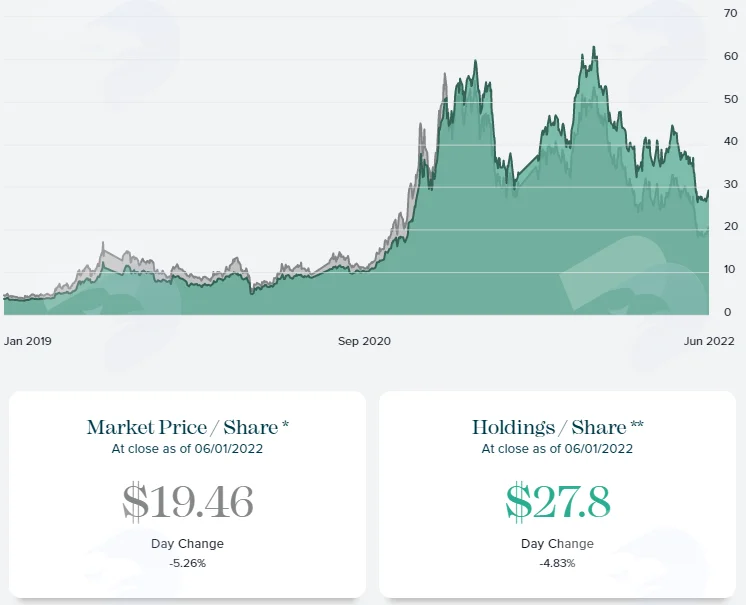Click the -5.26% day change figure

click(x=187, y=564)
